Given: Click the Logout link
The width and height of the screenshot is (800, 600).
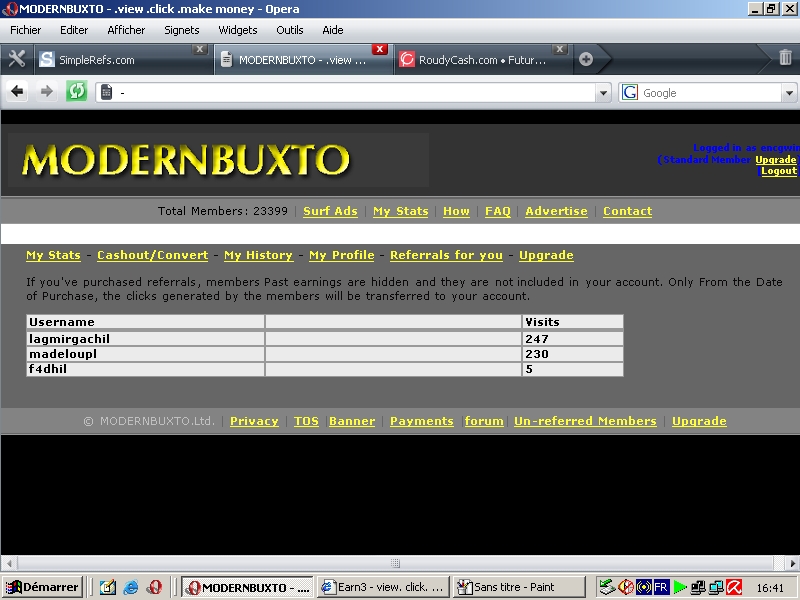Looking at the screenshot, I should point(779,171).
